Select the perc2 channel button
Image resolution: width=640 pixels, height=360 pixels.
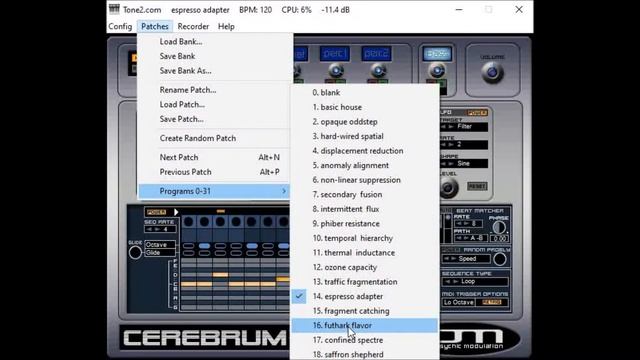tap(376, 53)
